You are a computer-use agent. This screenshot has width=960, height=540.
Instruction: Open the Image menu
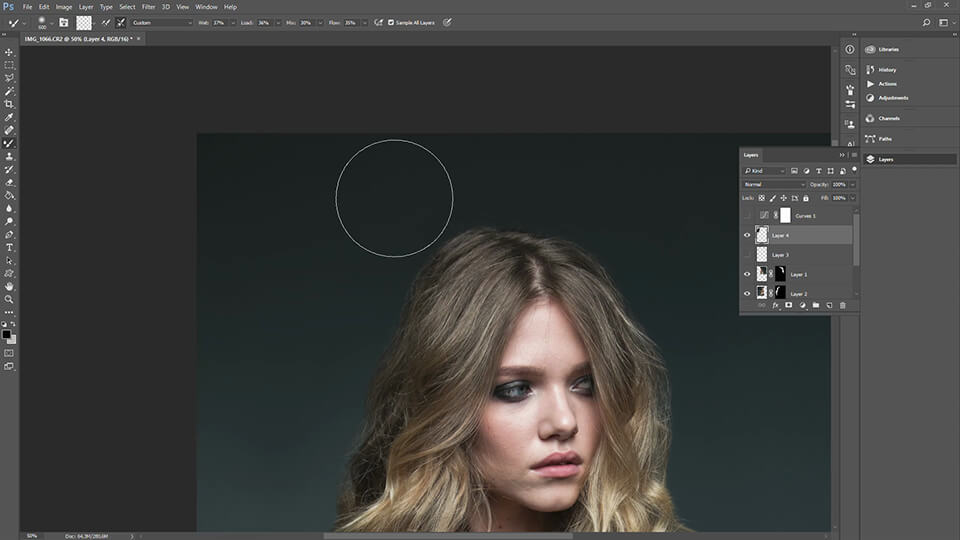click(64, 7)
